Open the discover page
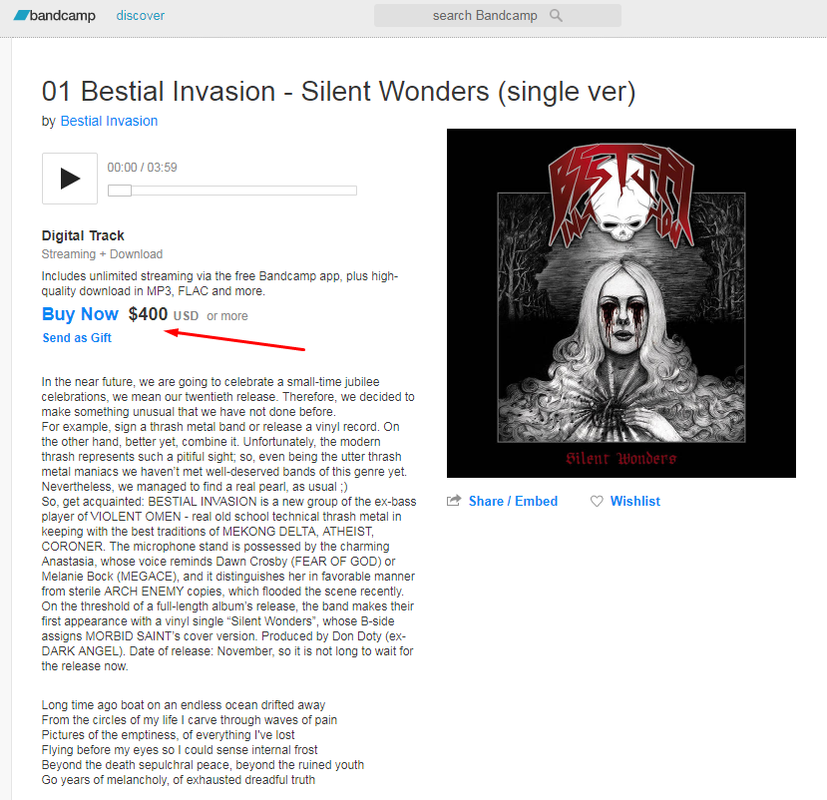This screenshot has height=800, width=827. [140, 16]
